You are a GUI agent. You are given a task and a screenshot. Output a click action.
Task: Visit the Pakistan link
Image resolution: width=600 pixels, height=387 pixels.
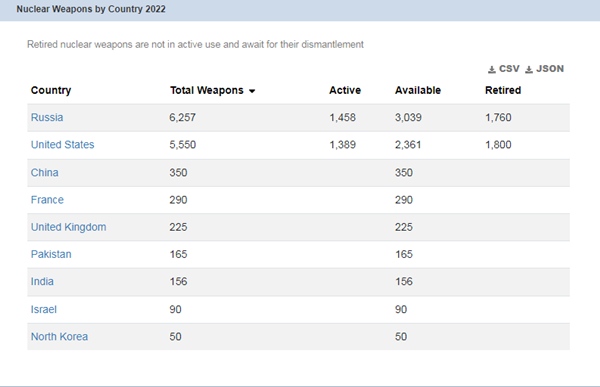(51, 254)
